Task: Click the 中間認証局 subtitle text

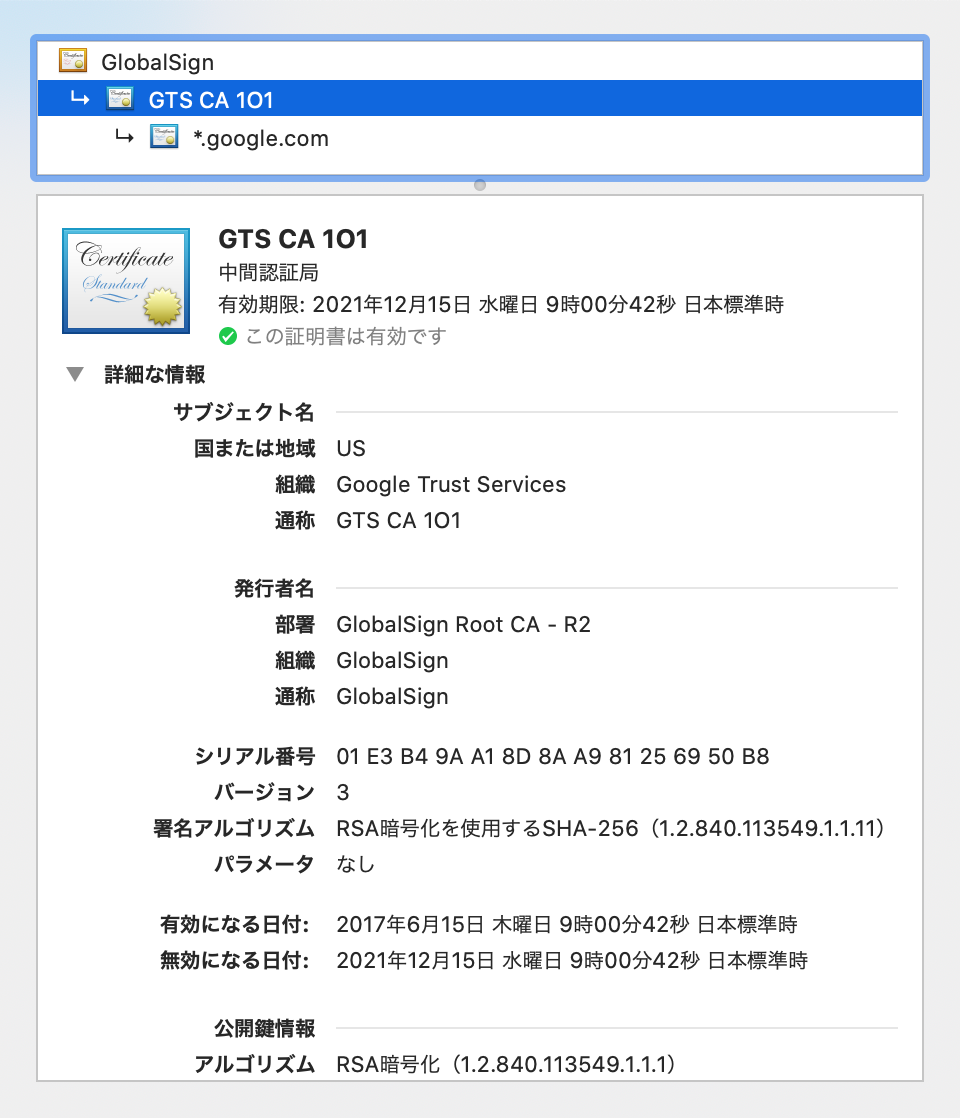Action: 268,272
